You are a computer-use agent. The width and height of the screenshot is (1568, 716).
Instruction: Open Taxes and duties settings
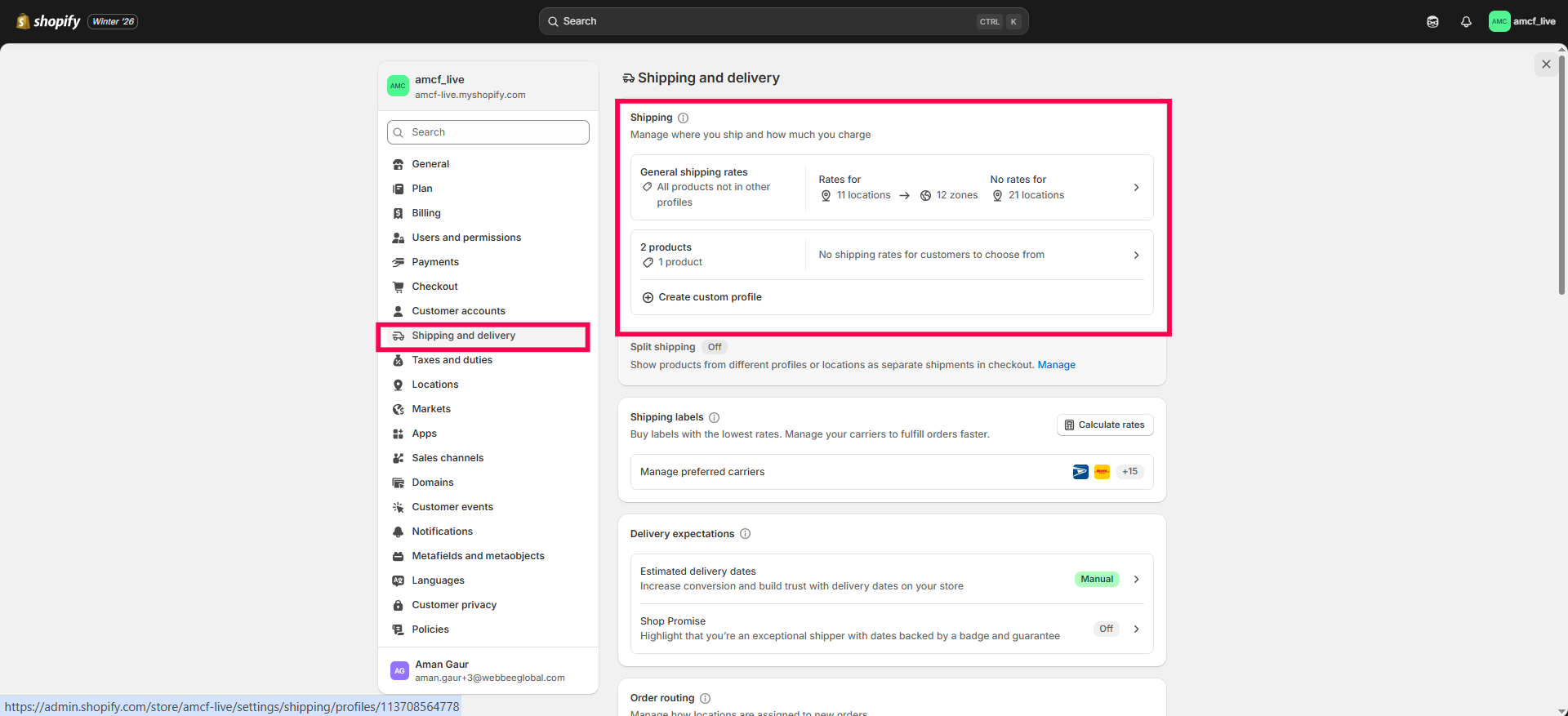tap(452, 360)
